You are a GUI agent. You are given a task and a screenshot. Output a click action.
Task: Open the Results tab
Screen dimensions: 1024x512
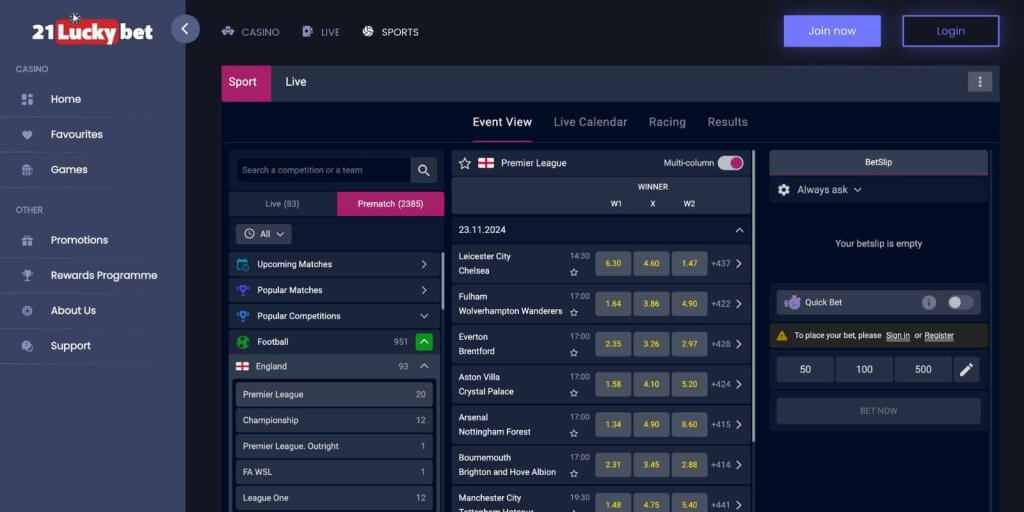[728, 122]
